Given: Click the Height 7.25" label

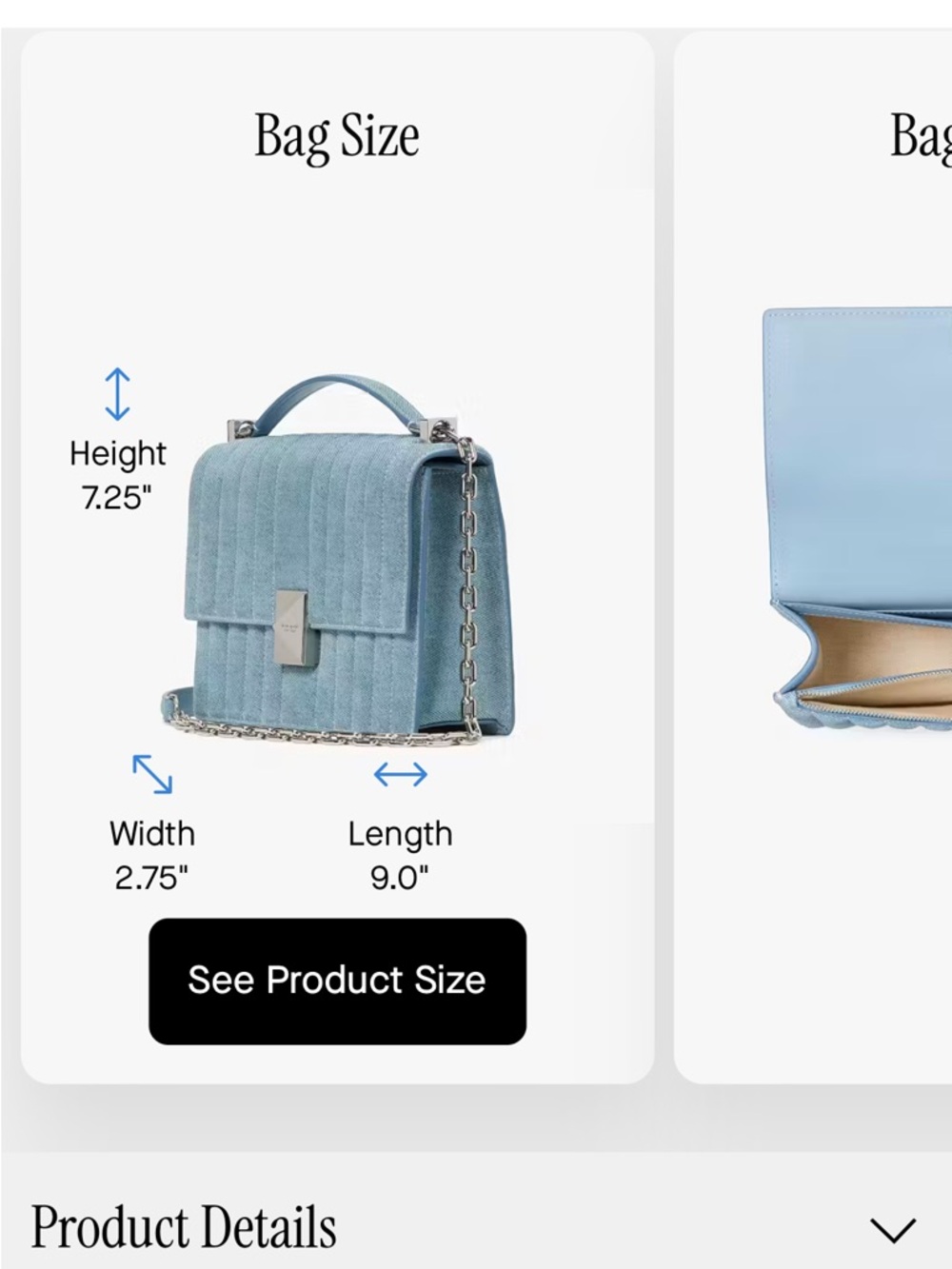Looking at the screenshot, I should tap(117, 474).
